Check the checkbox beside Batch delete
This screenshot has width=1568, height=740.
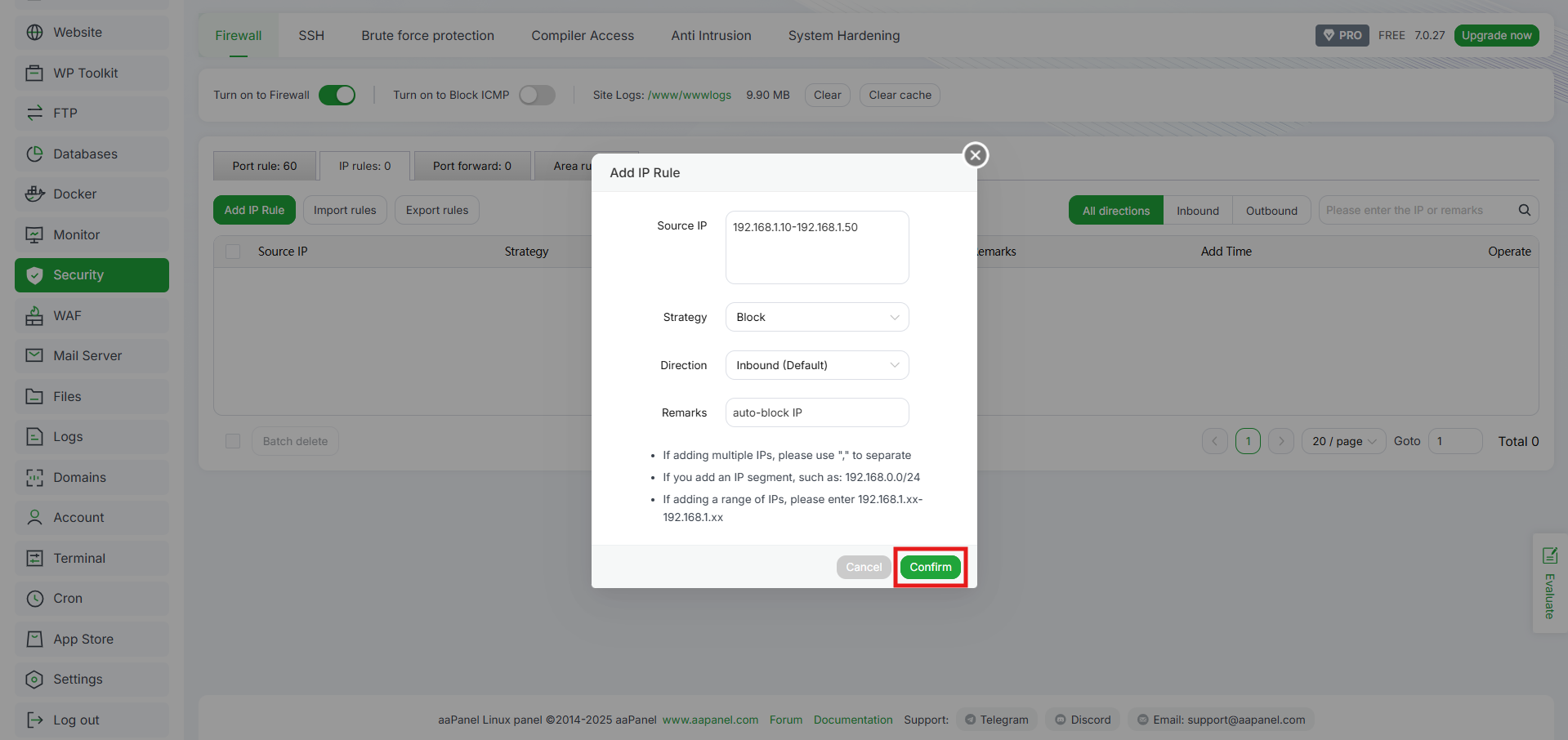(233, 441)
